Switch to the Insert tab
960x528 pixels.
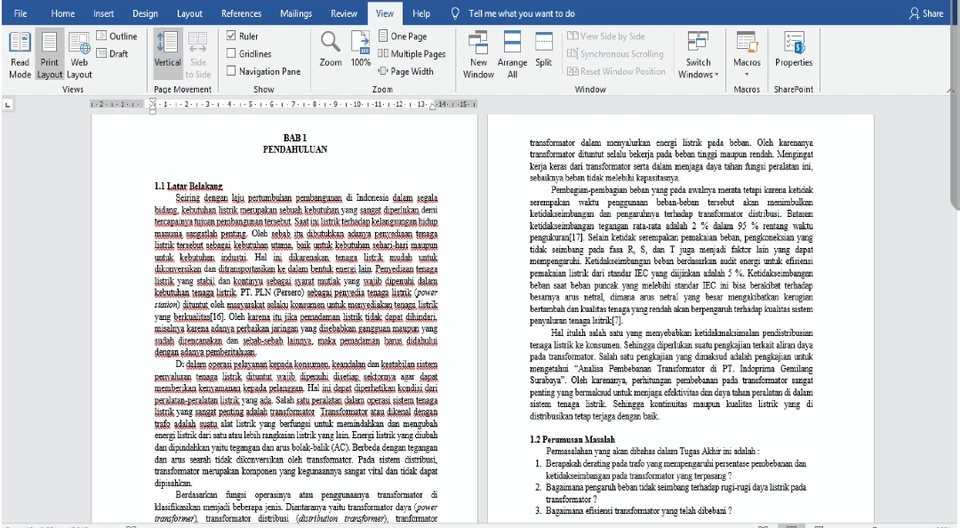tap(103, 13)
